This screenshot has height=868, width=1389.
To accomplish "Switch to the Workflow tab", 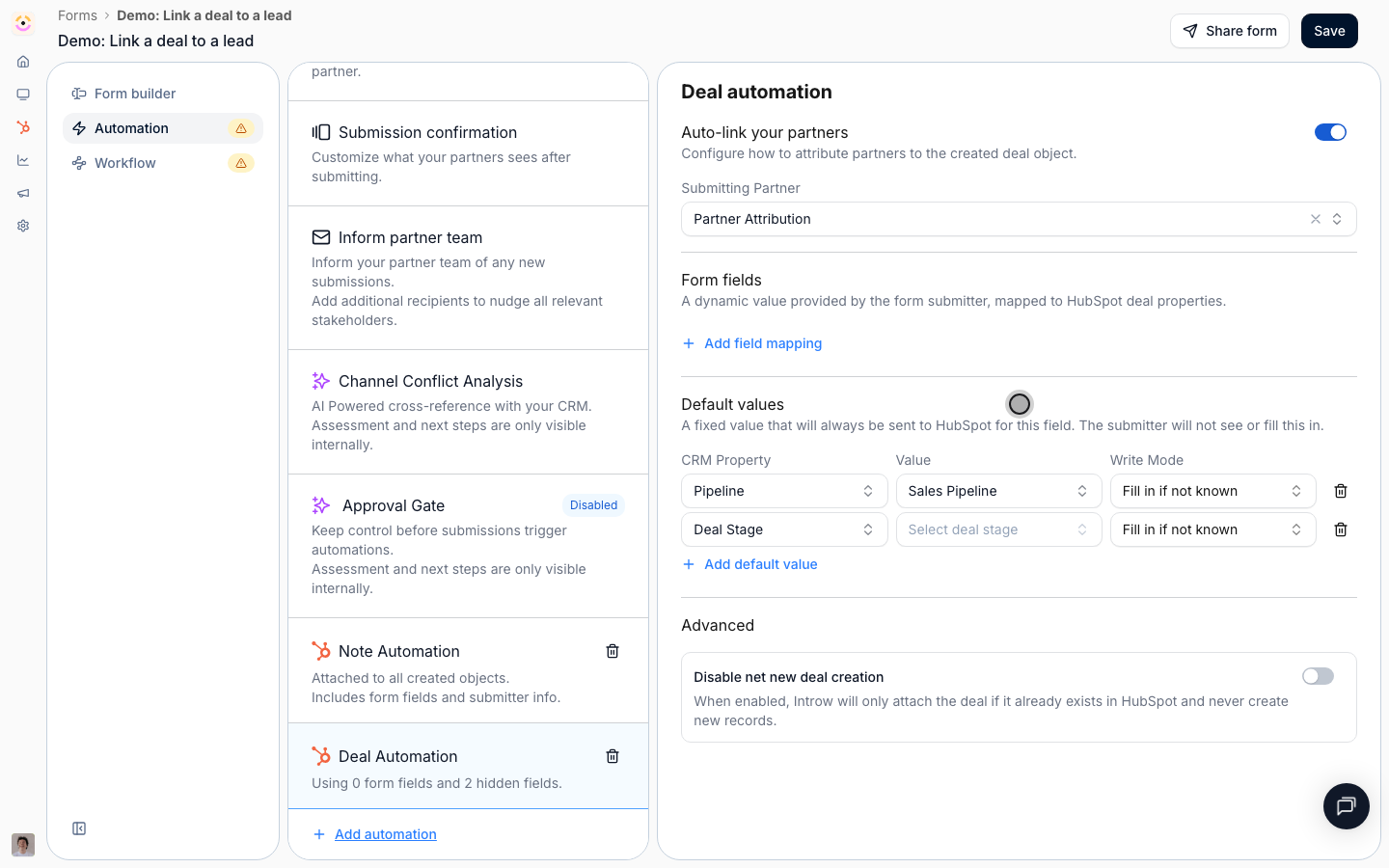I will [x=163, y=163].
